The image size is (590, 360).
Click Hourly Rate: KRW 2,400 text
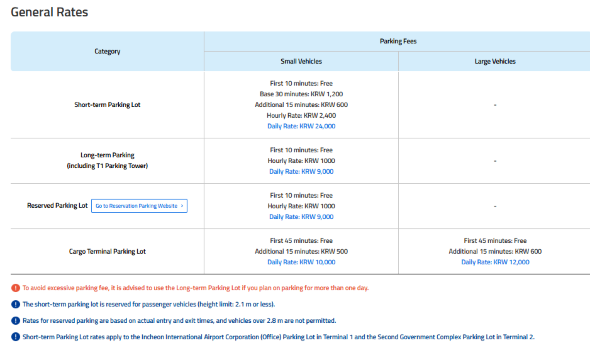tap(301, 115)
